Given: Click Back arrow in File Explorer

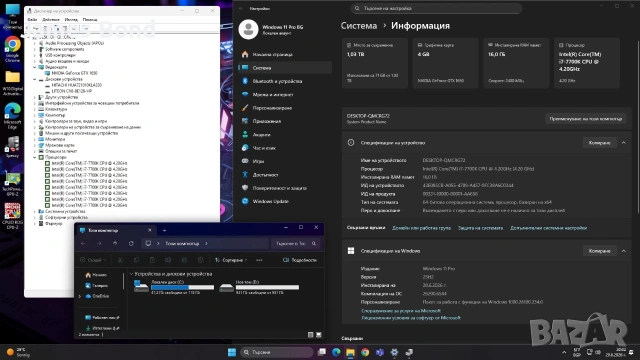Looking at the screenshot, I should (83, 243).
